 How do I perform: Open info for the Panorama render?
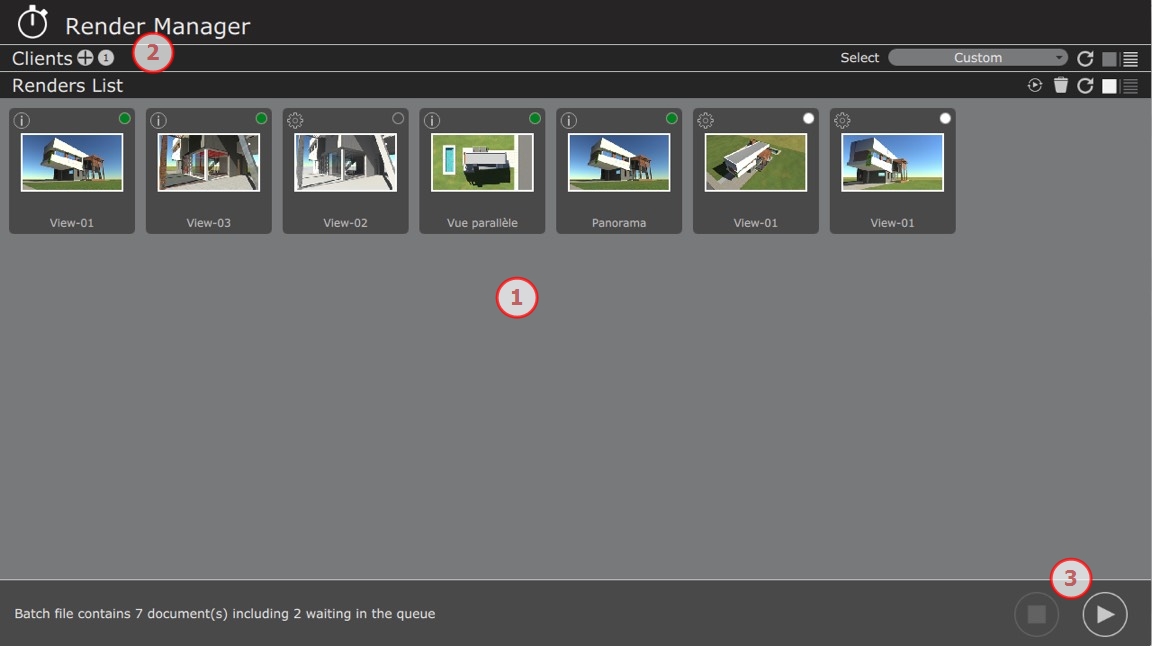coord(569,121)
